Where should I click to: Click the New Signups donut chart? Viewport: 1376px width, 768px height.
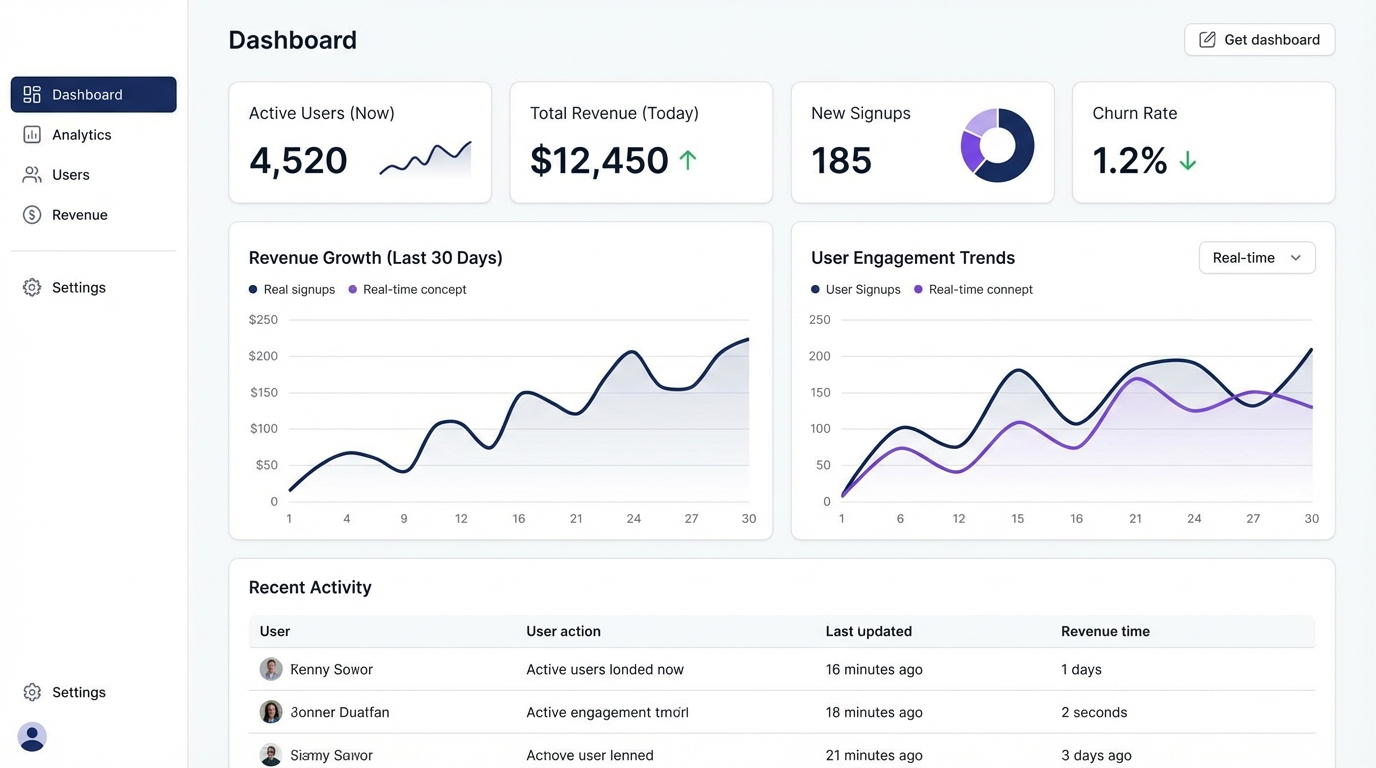(997, 145)
